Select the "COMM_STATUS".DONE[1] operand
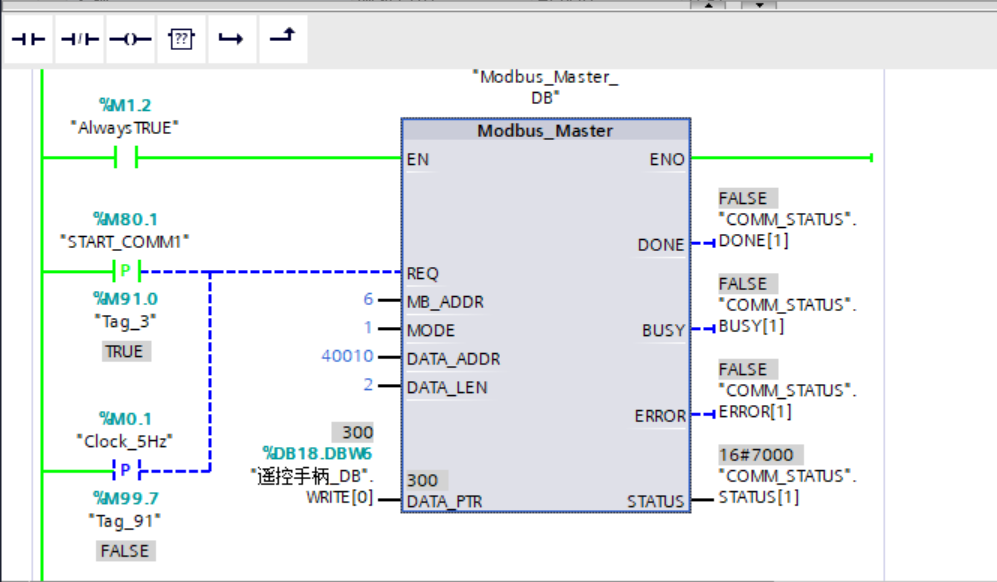 [787, 230]
